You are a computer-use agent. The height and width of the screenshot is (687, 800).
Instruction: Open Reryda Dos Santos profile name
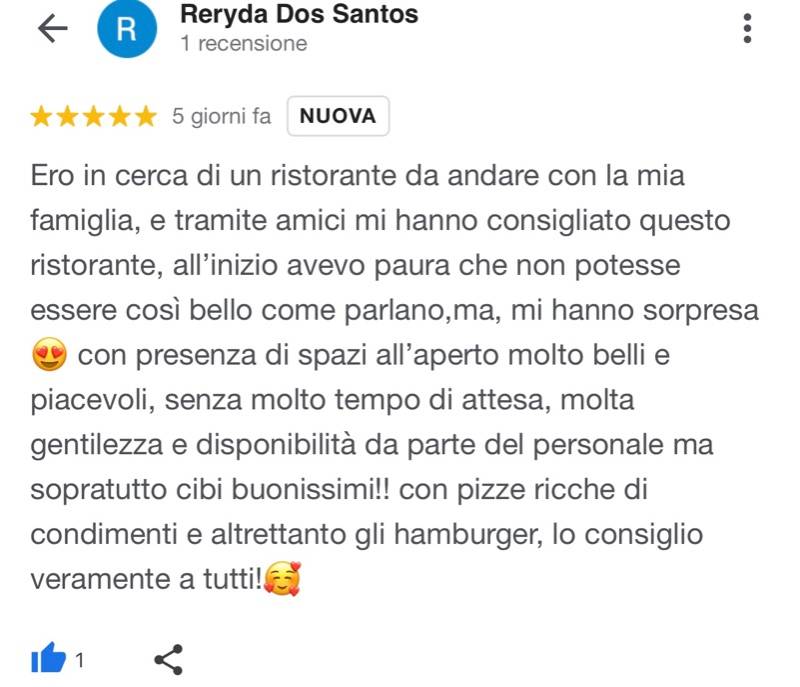(299, 14)
